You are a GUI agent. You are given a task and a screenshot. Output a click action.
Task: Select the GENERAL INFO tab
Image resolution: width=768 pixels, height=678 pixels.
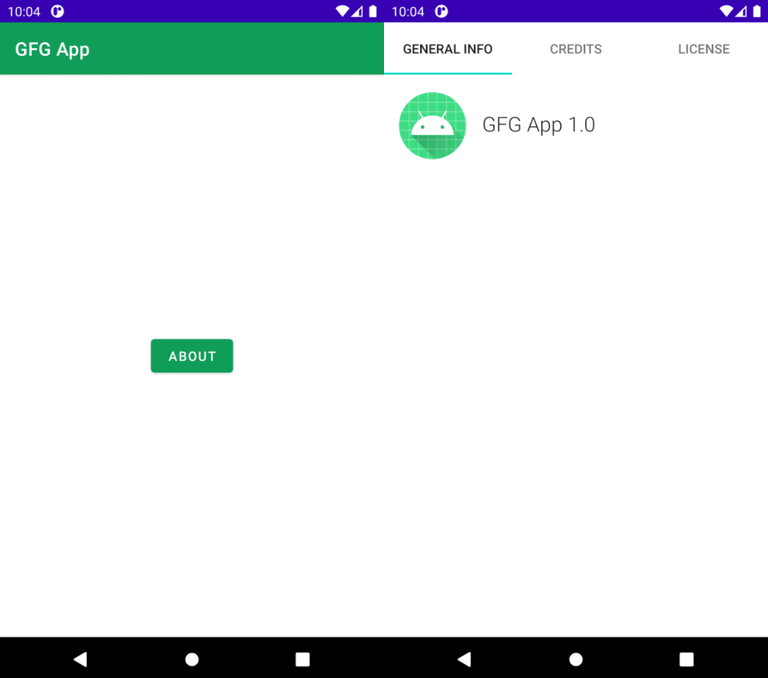448,49
